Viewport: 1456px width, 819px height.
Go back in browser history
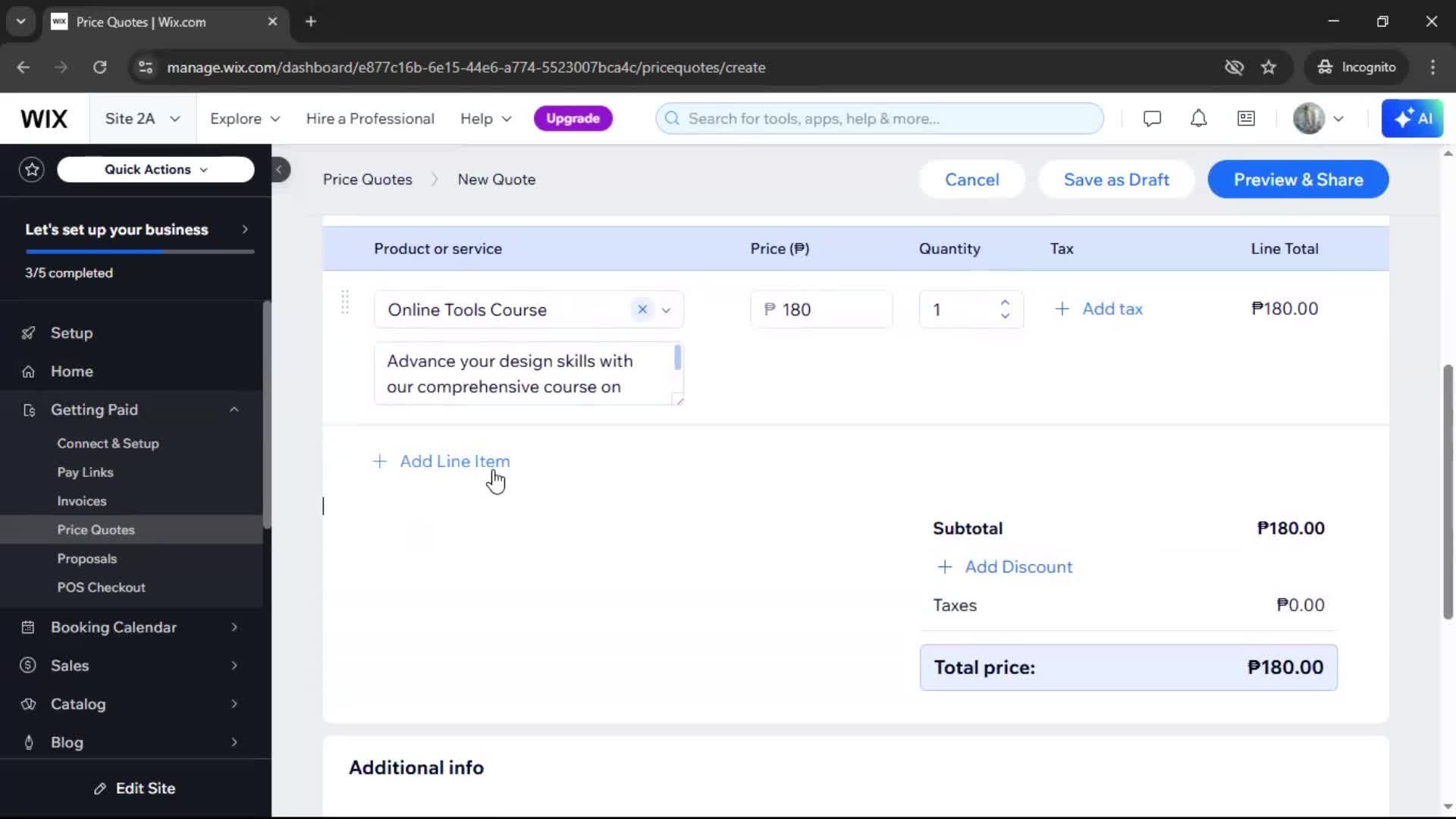coord(24,67)
